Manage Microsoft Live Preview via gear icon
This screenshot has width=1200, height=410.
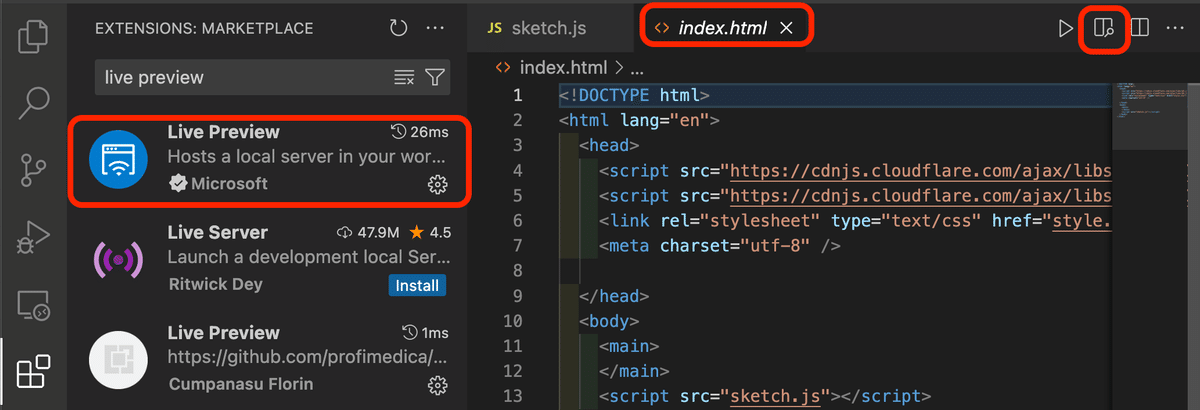(437, 184)
